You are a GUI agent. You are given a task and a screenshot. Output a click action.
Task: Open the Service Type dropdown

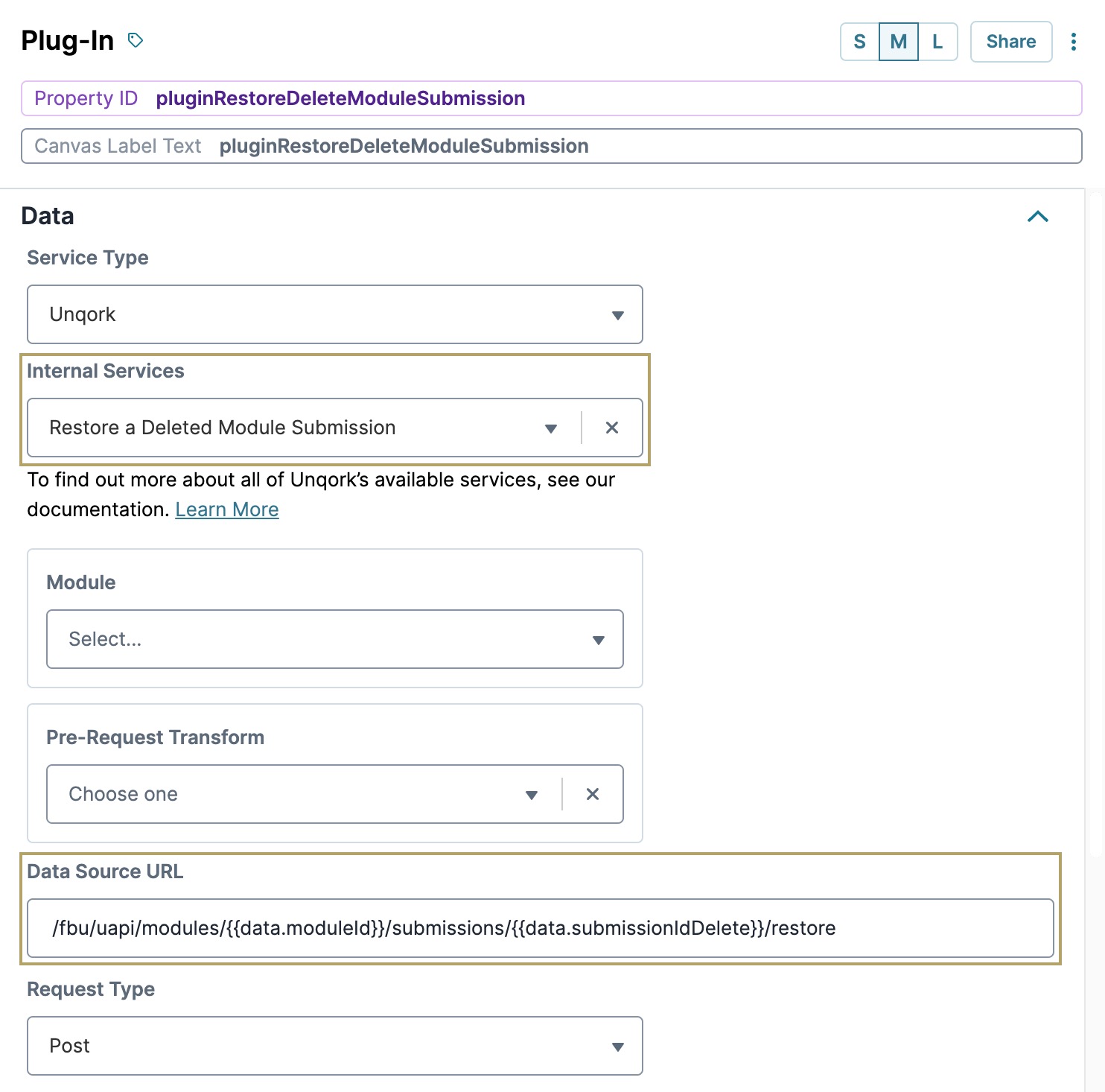[335, 314]
